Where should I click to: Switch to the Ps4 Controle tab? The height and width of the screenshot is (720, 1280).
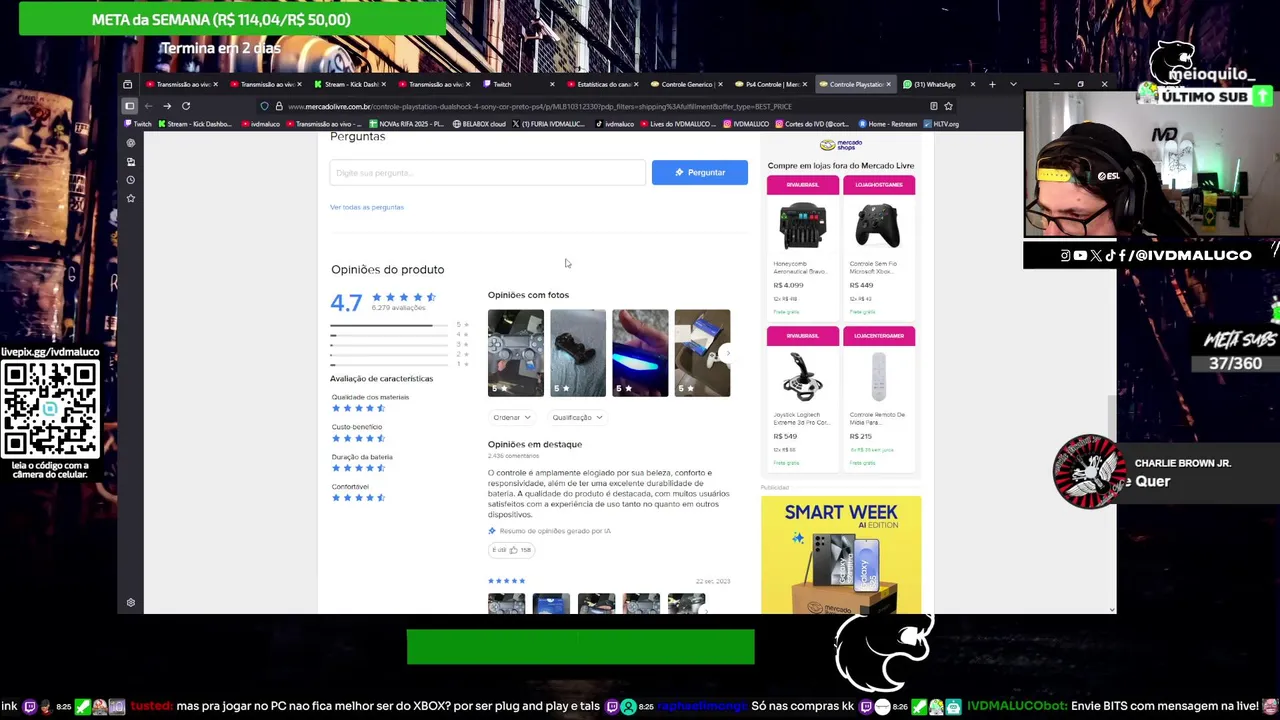pos(771,84)
